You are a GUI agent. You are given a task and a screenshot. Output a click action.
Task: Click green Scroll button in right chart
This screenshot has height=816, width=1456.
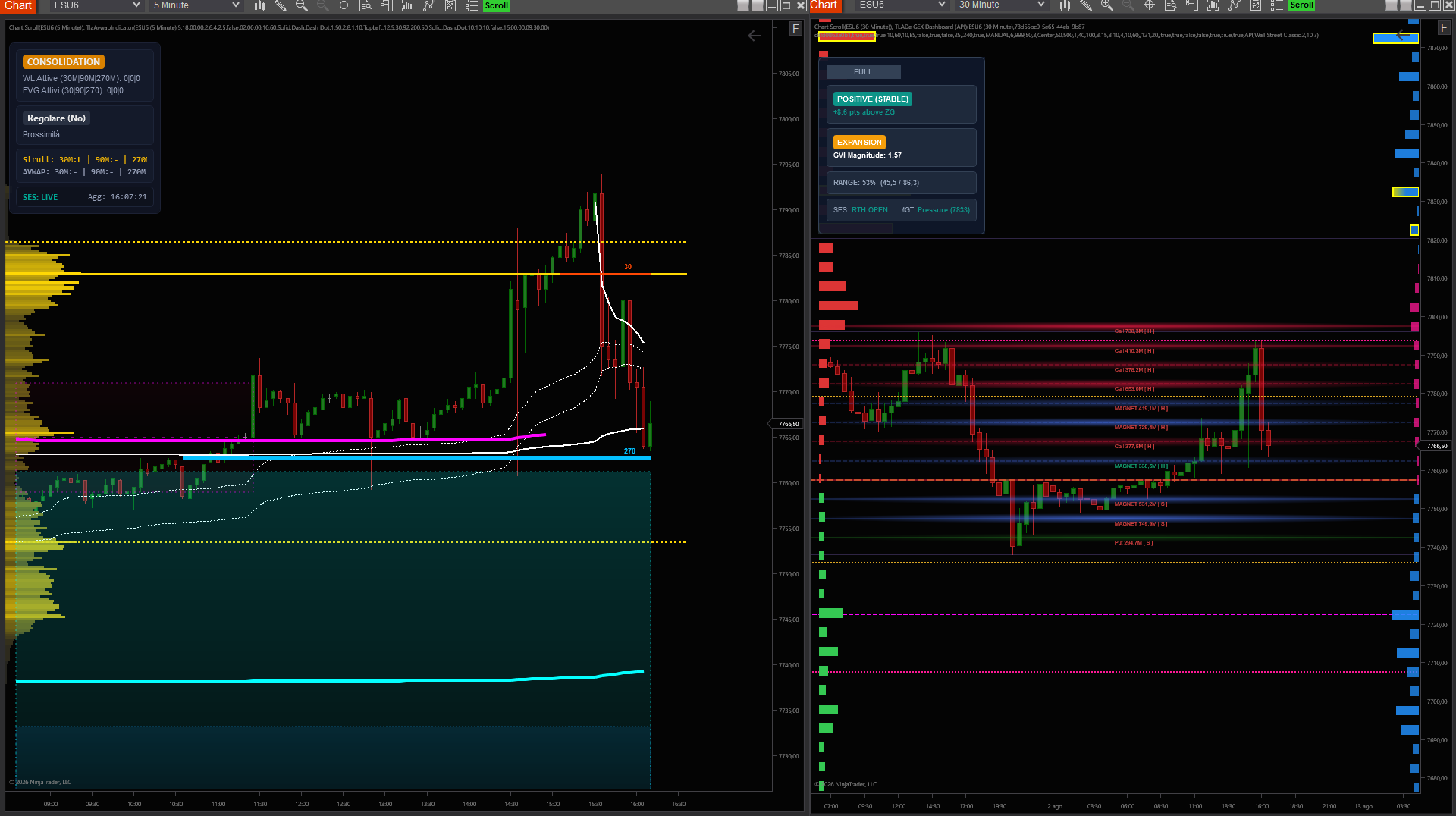coord(1302,5)
